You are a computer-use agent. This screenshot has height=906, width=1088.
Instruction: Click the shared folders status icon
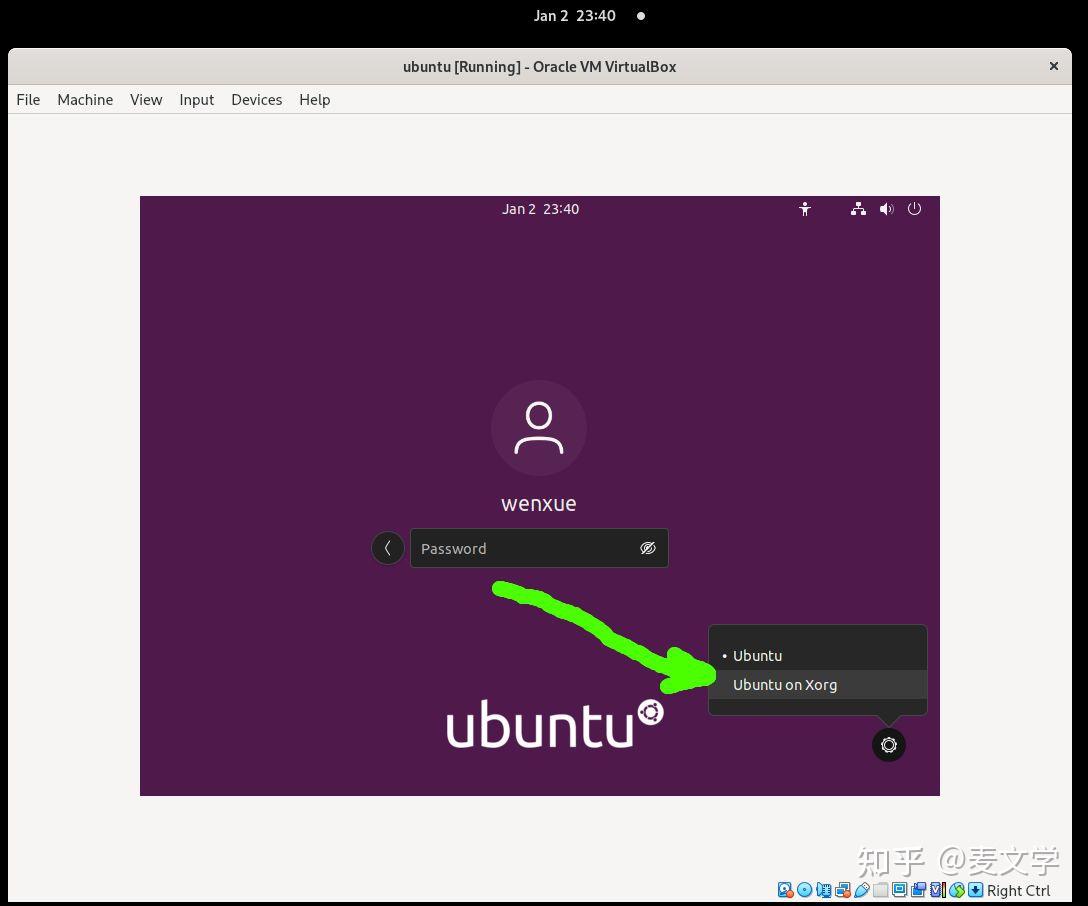(x=881, y=890)
